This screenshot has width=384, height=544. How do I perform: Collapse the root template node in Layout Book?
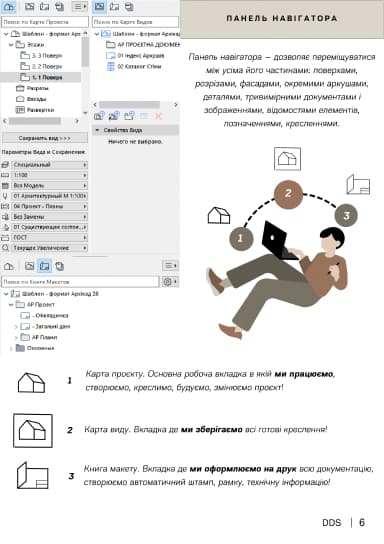coord(6,294)
